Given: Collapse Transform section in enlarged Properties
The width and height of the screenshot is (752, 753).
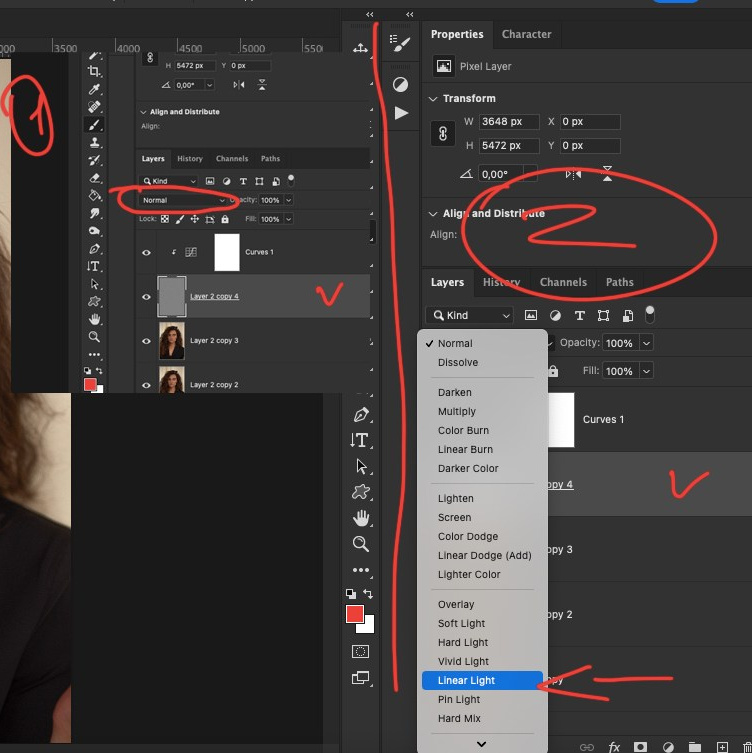Looking at the screenshot, I should tap(433, 99).
